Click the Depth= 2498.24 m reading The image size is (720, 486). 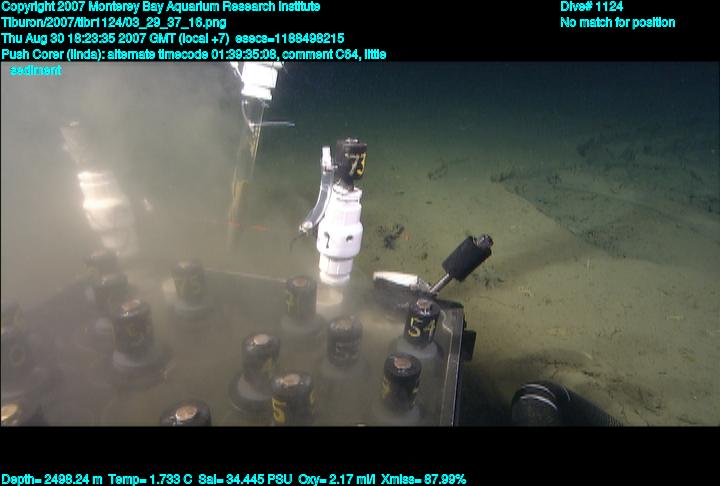pos(52,479)
